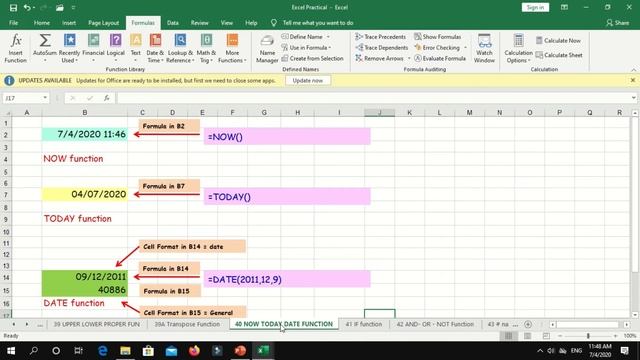
Task: Open the Insert Function dialog
Action: [x=16, y=48]
